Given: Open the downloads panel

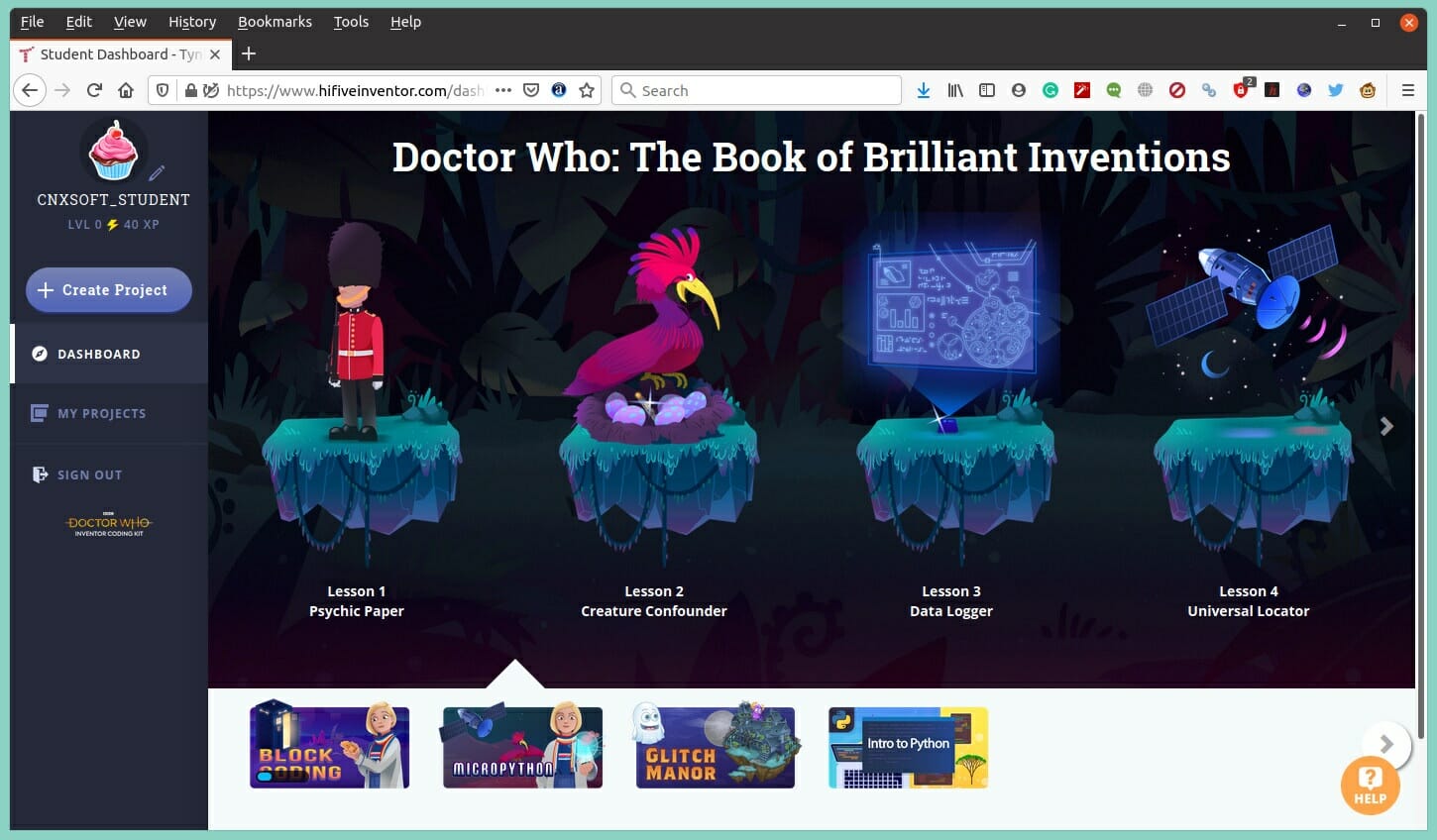Looking at the screenshot, I should pyautogui.click(x=924, y=90).
